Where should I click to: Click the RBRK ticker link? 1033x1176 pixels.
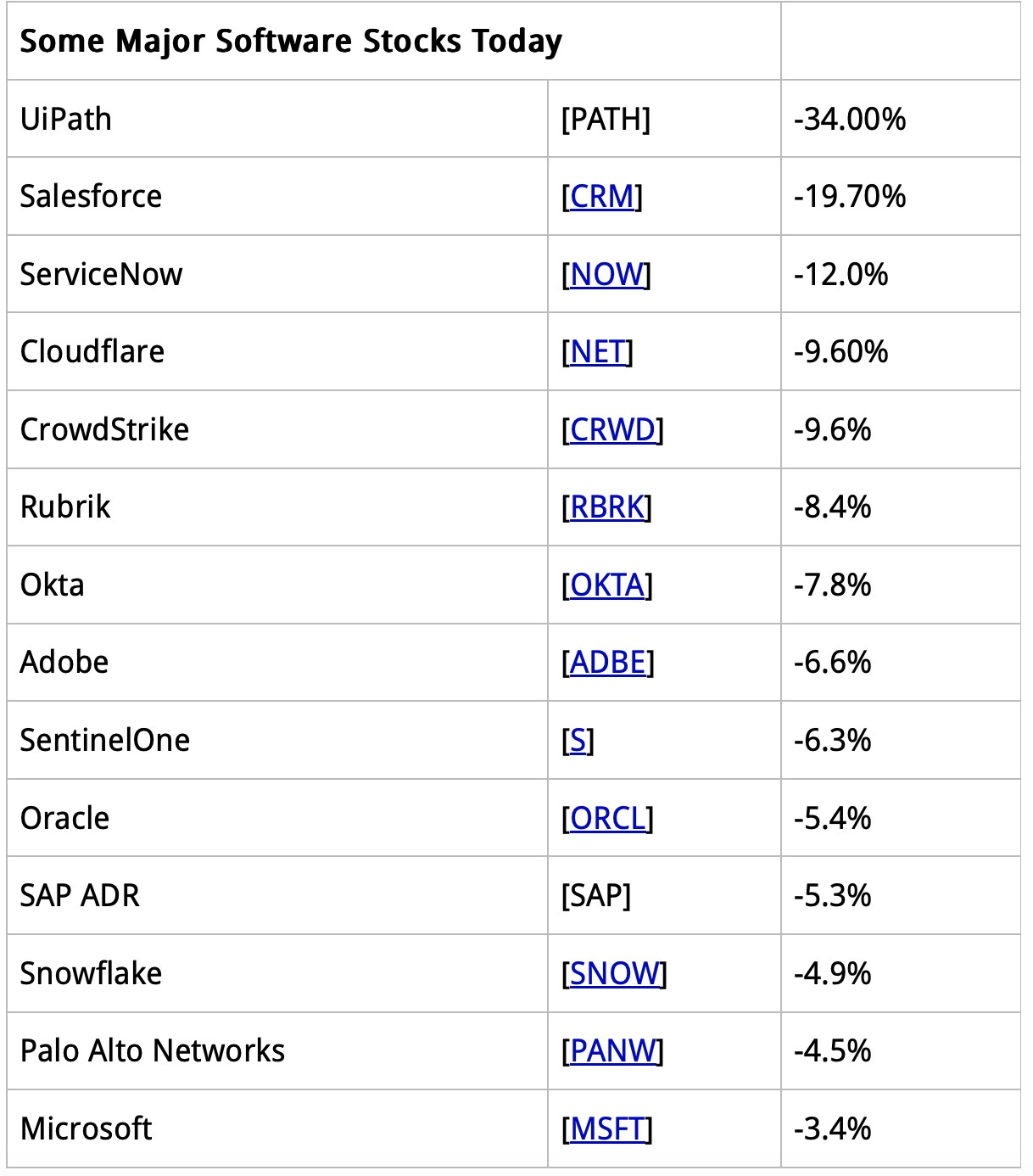coord(606,507)
